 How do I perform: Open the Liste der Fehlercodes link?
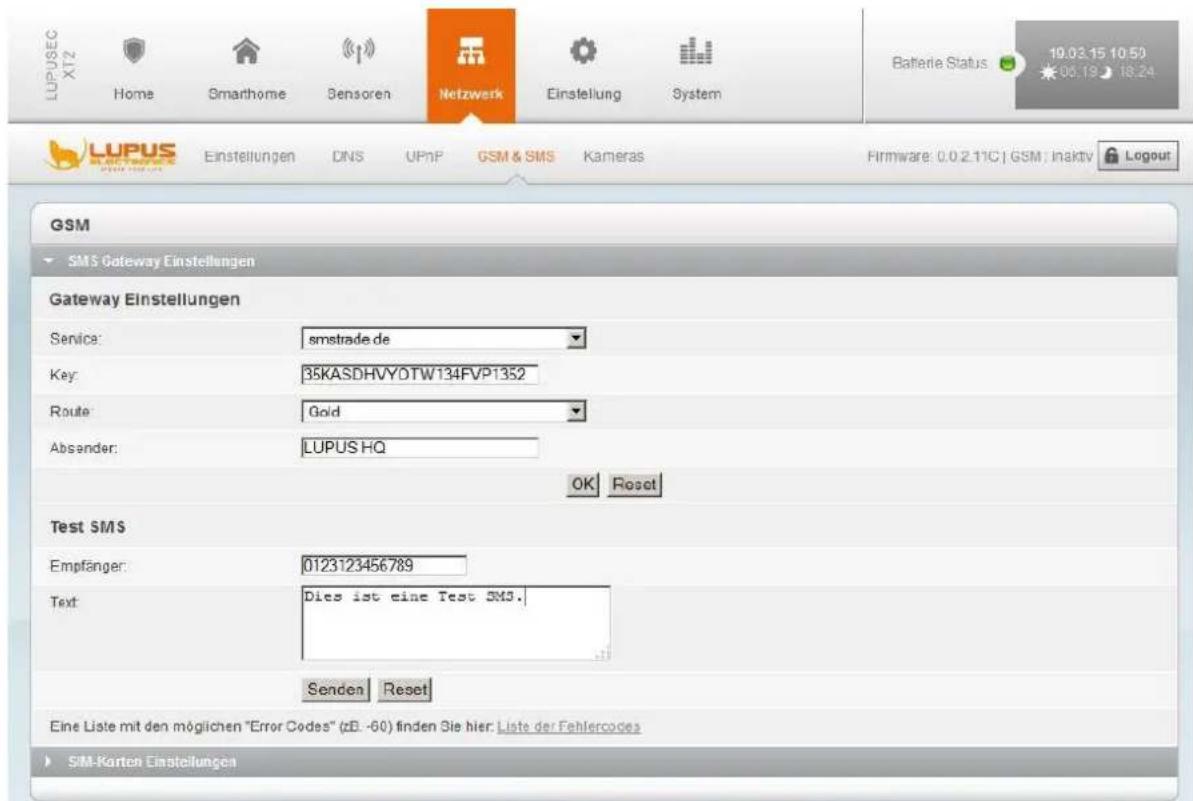(x=568, y=726)
